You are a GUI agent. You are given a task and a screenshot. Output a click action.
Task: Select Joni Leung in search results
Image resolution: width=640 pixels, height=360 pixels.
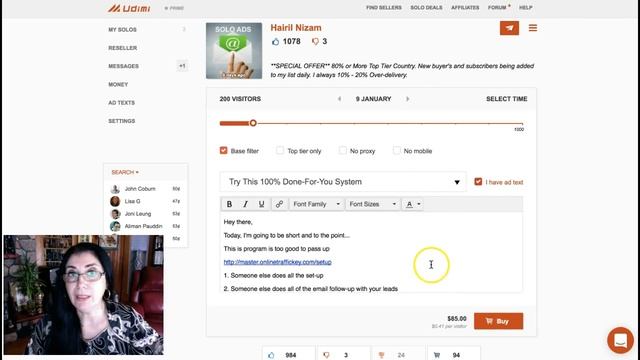tap(138, 214)
